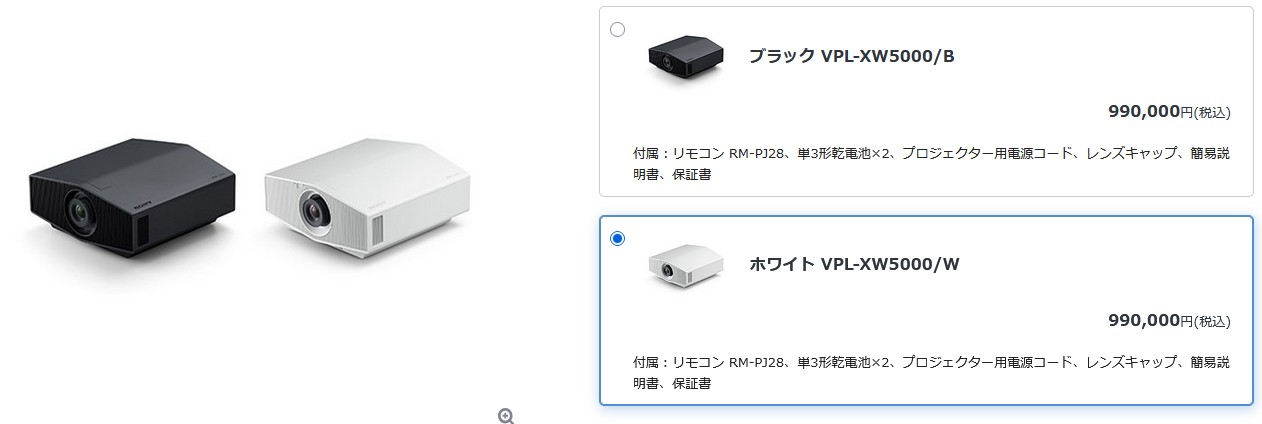This screenshot has width=1262, height=424.
Task: Click the ブラック VPL-XW5000/B model label
Action: point(851,56)
